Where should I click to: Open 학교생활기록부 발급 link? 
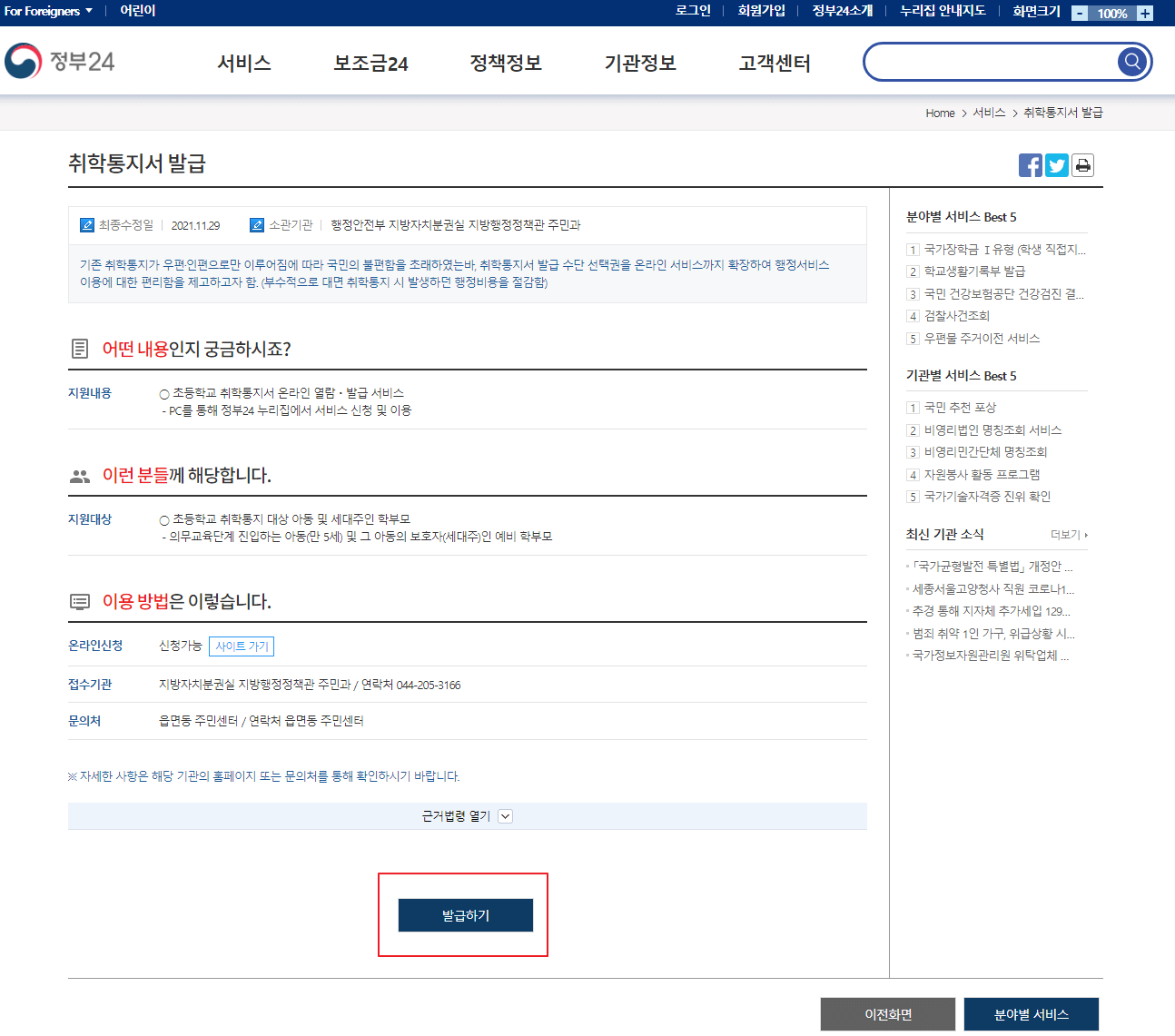click(974, 271)
